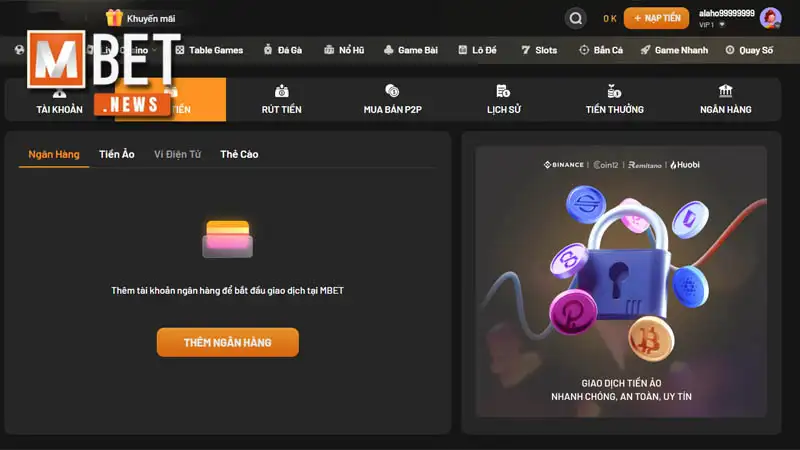Open the user avatar profile picture
The height and width of the screenshot is (450, 800).
pyautogui.click(x=770, y=18)
